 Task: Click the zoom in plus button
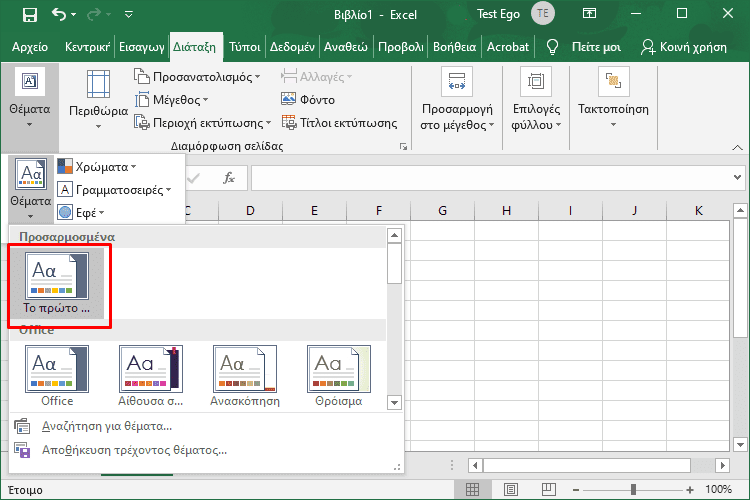click(690, 490)
